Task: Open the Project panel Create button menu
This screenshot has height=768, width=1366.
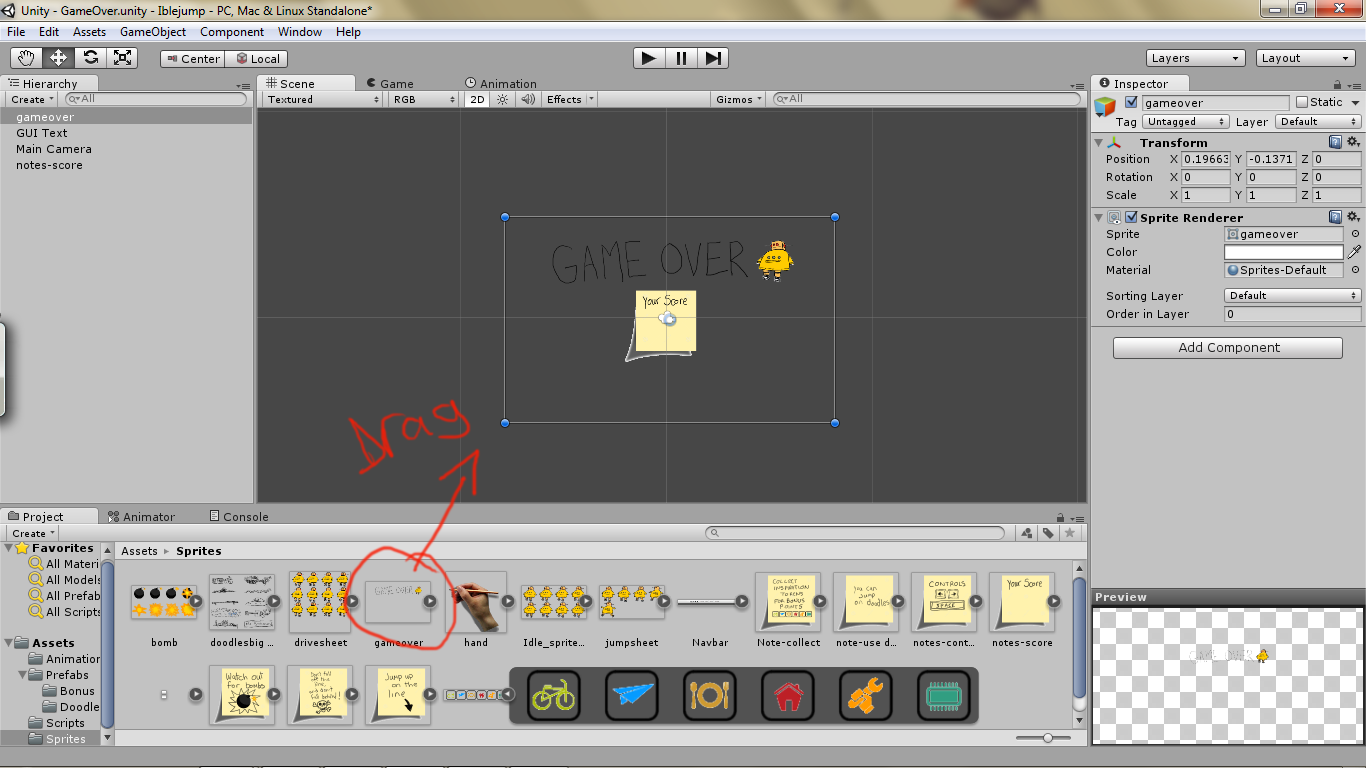Action: pyautogui.click(x=33, y=533)
